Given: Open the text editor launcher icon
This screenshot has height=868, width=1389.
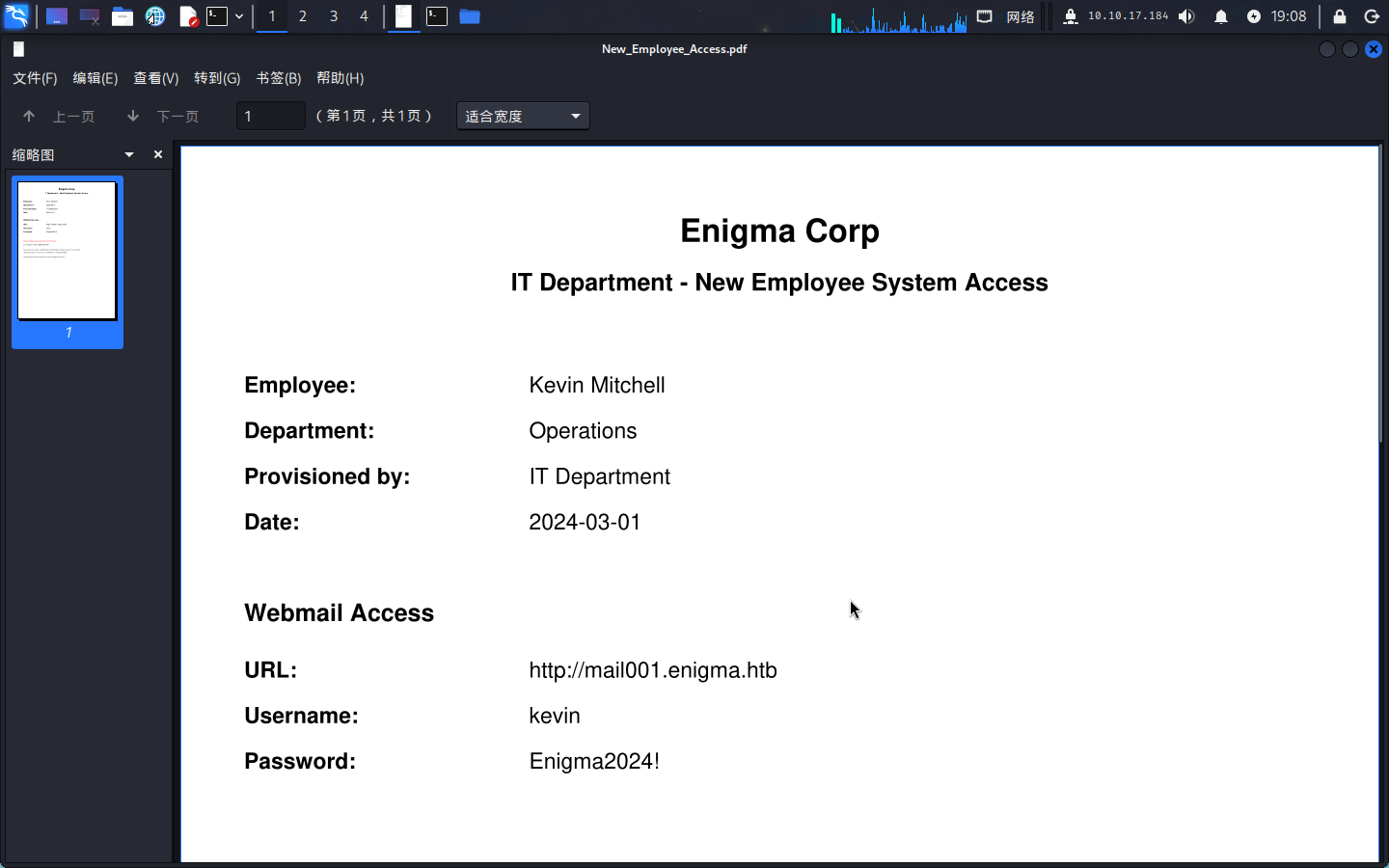Looking at the screenshot, I should (188, 16).
